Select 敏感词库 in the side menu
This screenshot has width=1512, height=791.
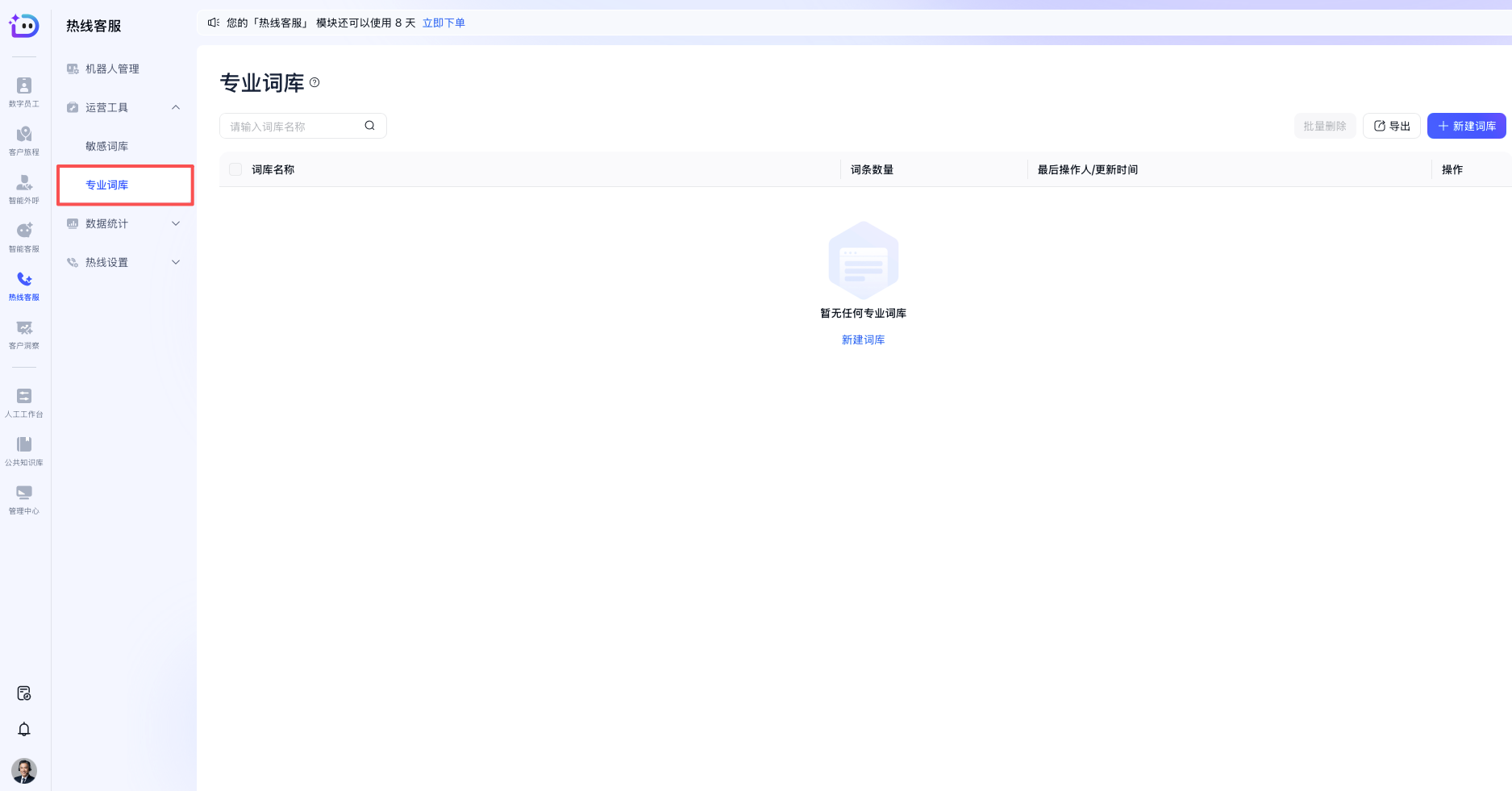coord(107,146)
